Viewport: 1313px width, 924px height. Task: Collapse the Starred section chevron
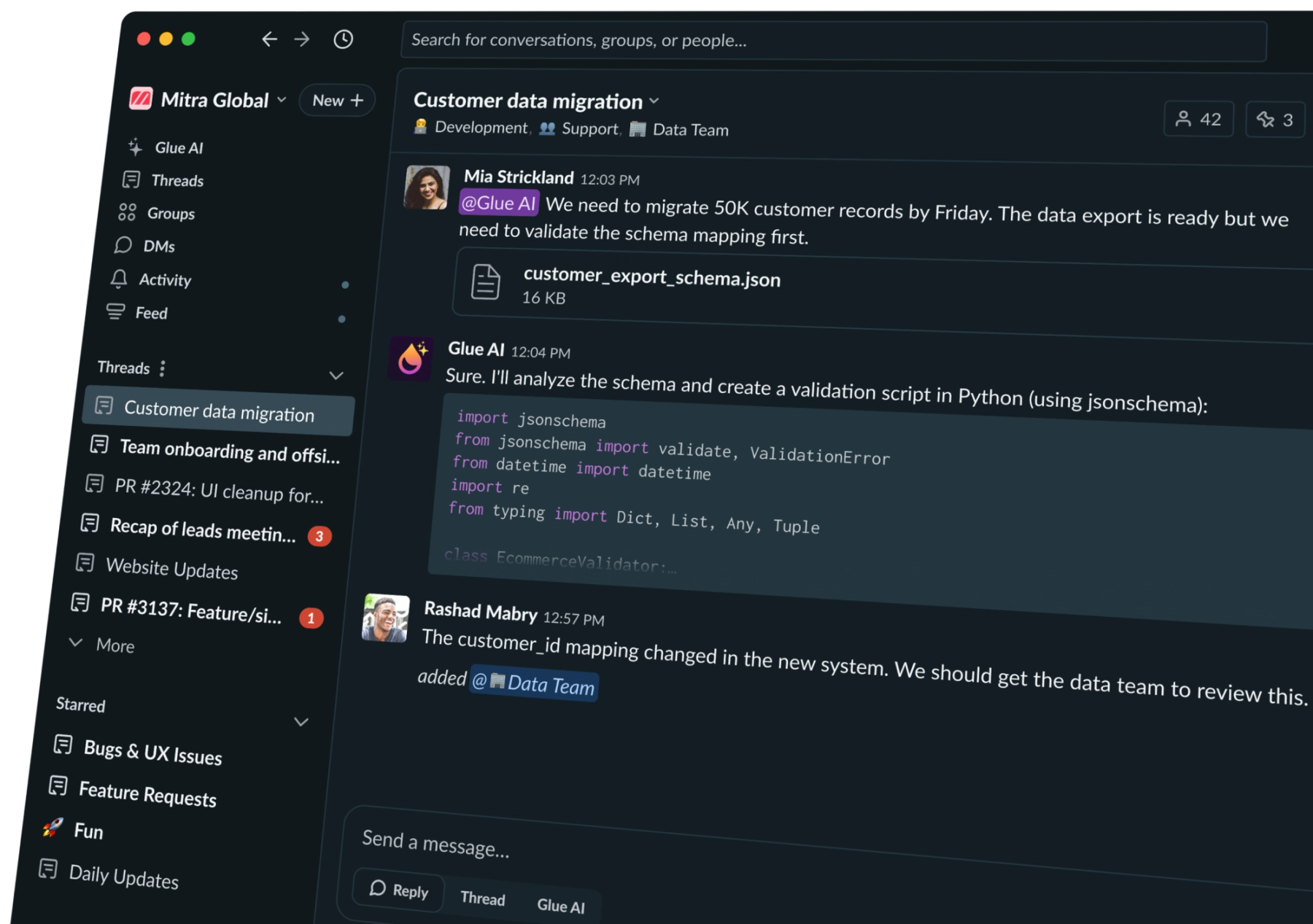click(x=301, y=722)
